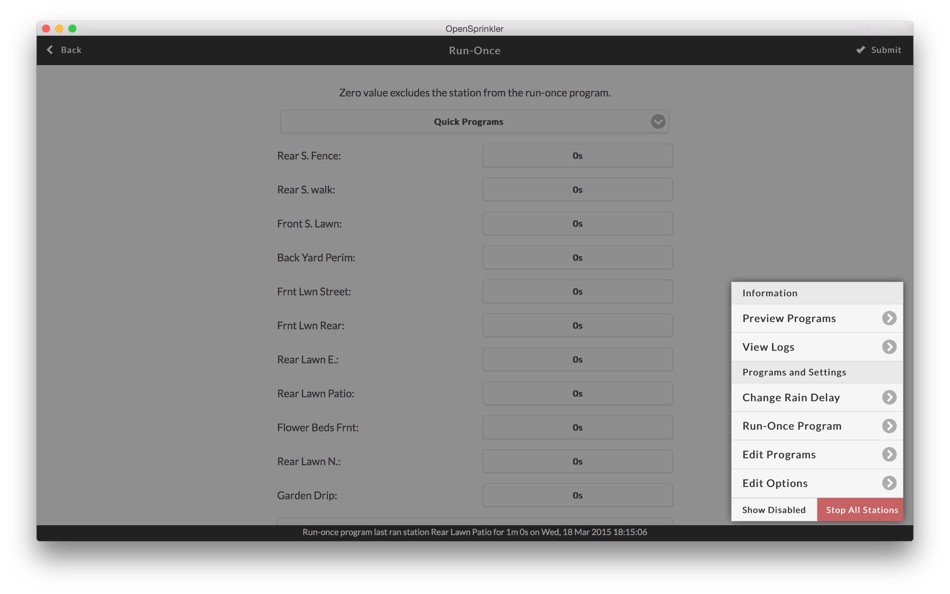Set duration for Rear S. Fence
The image size is (950, 594).
click(x=577, y=156)
